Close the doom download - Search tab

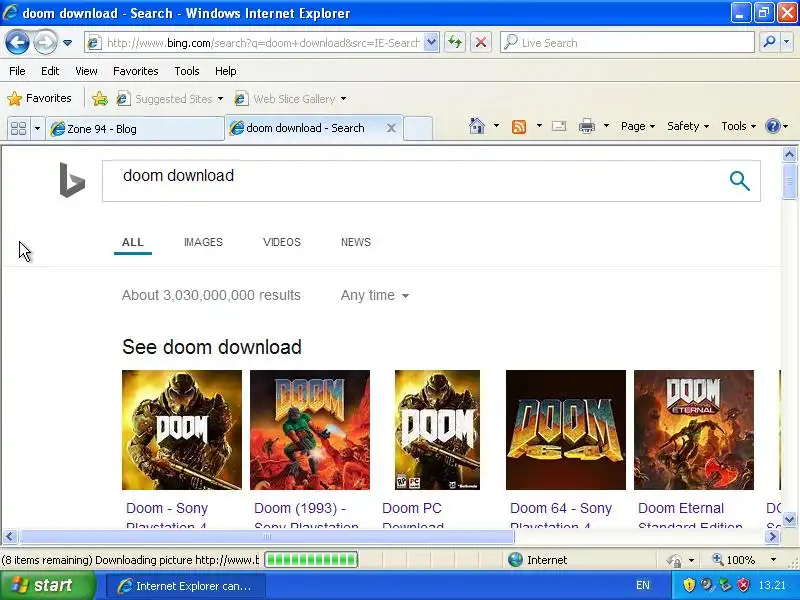click(x=391, y=128)
